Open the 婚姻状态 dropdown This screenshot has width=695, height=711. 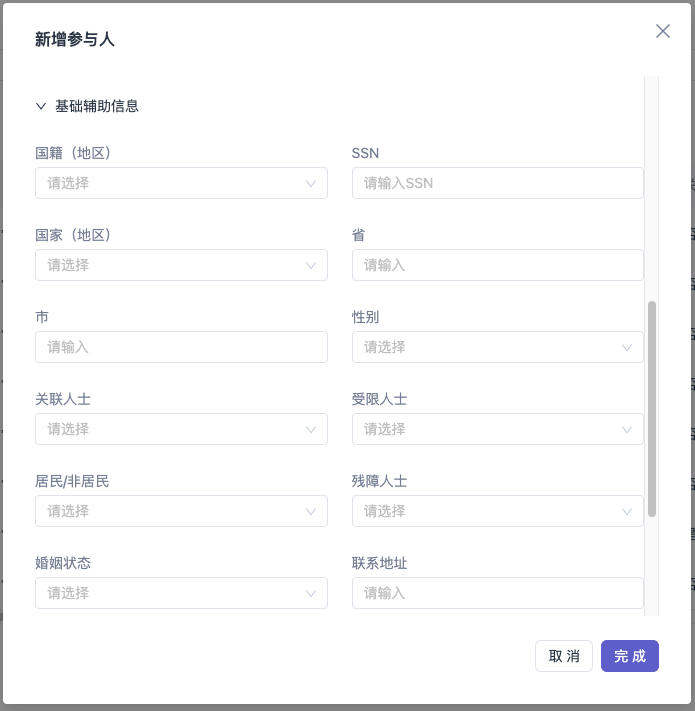pyautogui.click(x=181, y=593)
